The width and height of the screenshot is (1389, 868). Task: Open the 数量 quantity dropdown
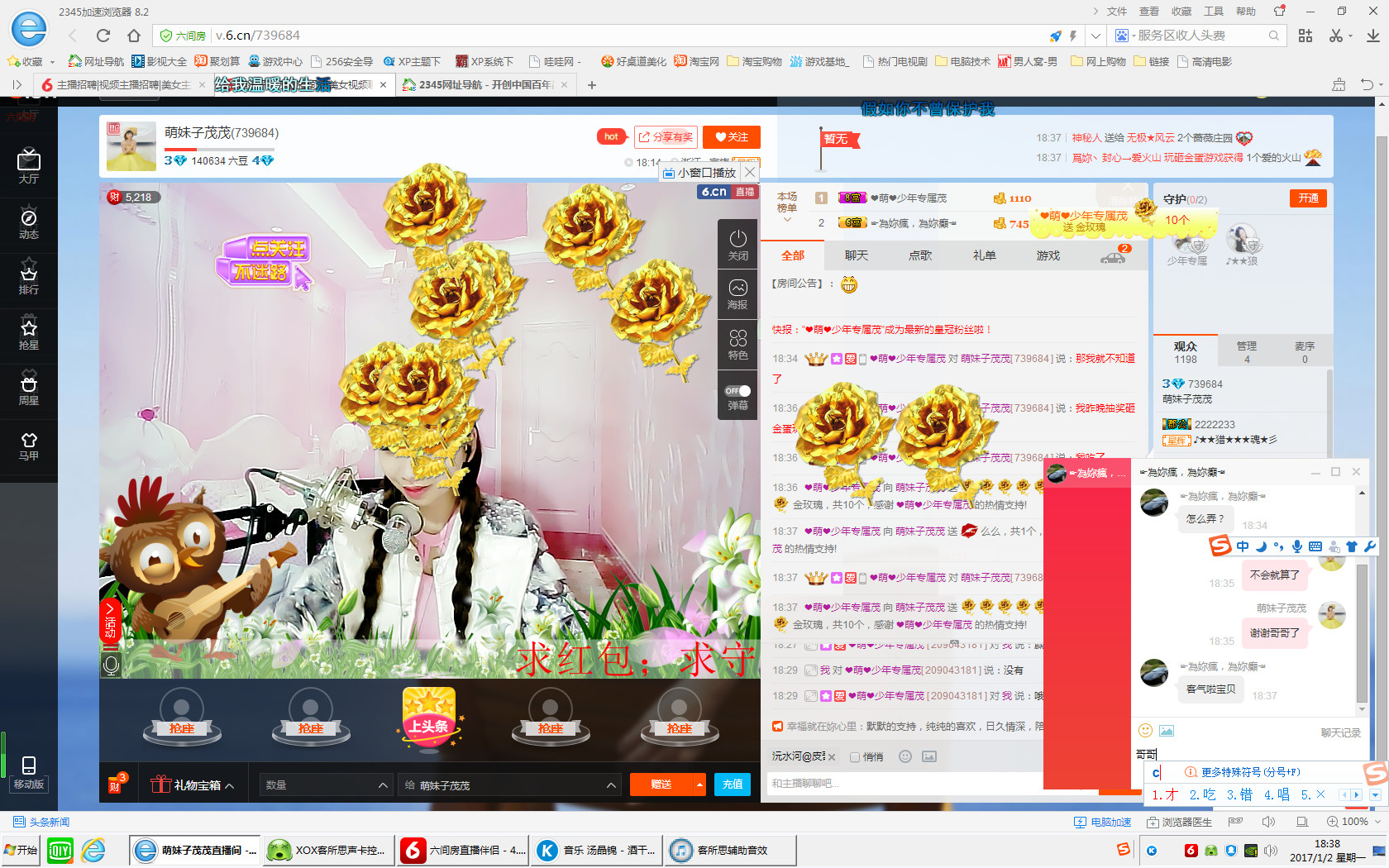click(326, 785)
